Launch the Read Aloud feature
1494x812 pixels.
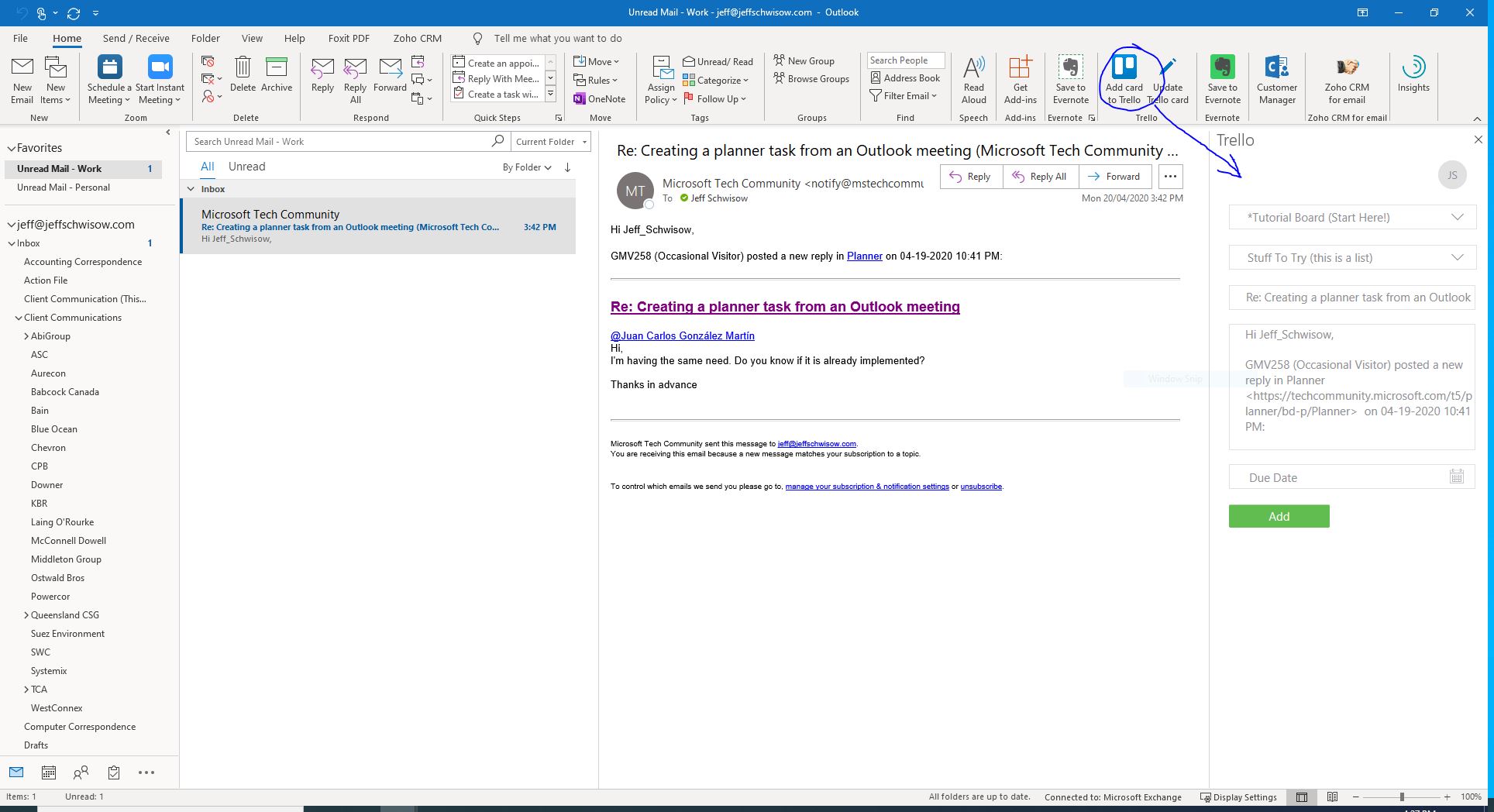(x=973, y=77)
